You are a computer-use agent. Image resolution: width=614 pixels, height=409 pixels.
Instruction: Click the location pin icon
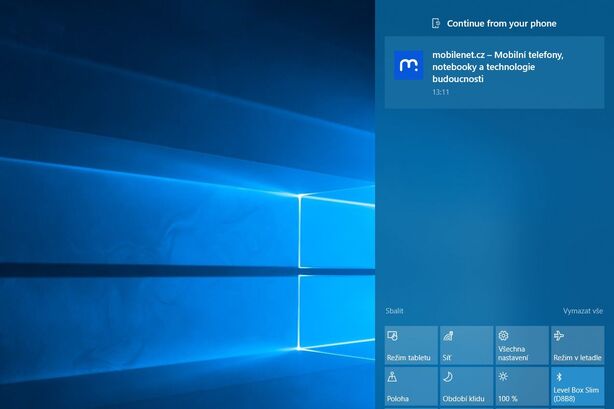coord(392,377)
